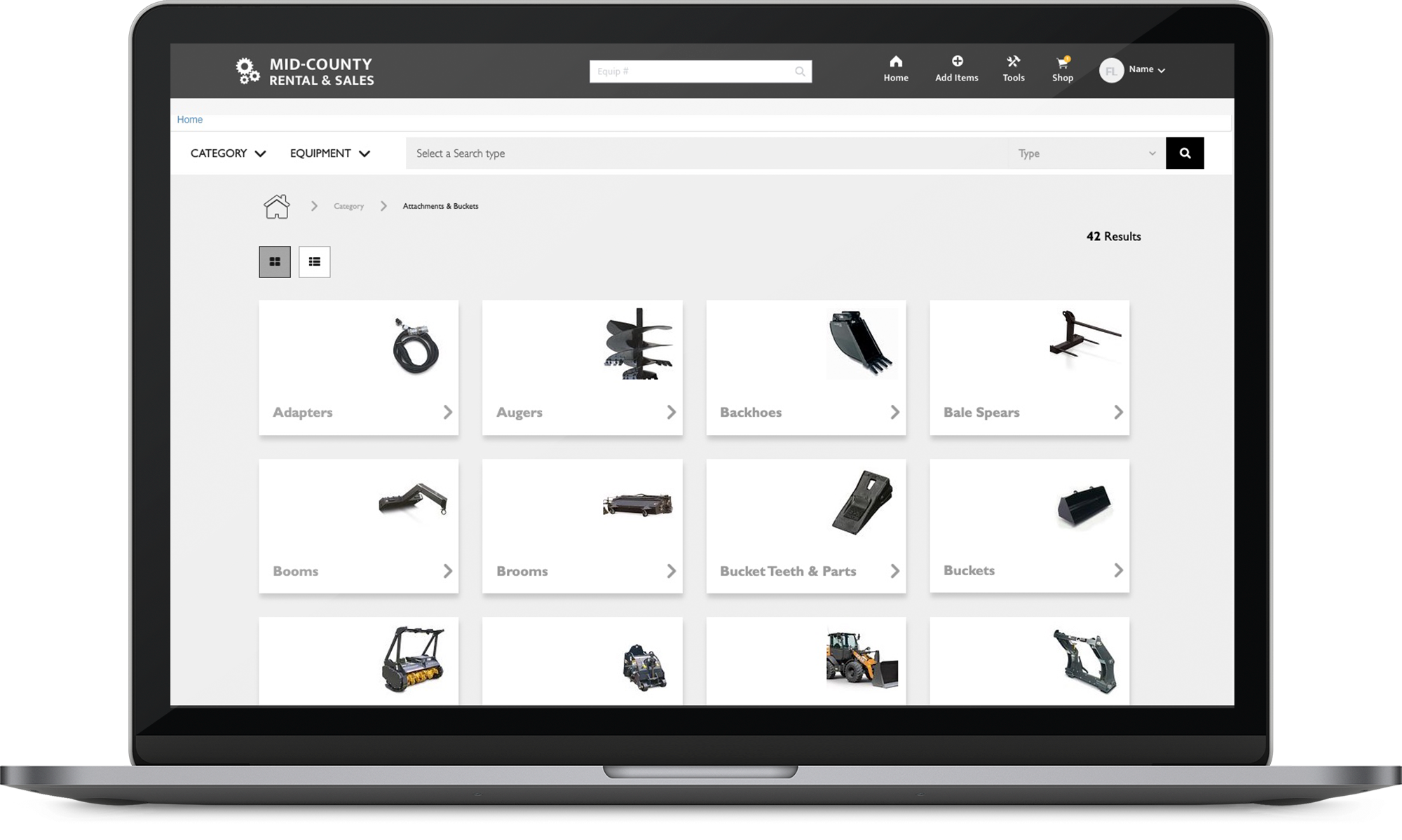Open the Shop cart icon
This screenshot has width=1402, height=840.
pos(1063,68)
